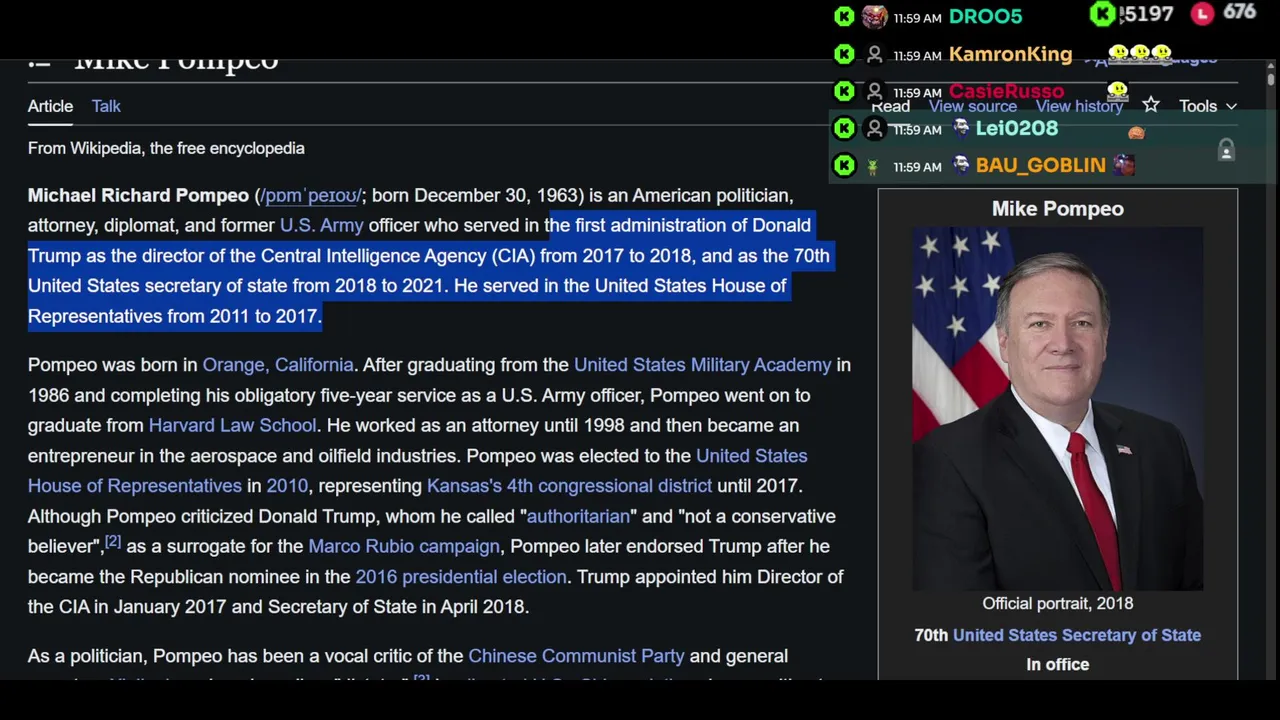Click the Kick badge beside BAU_GOBLIN
1280x720 pixels.
(844, 165)
